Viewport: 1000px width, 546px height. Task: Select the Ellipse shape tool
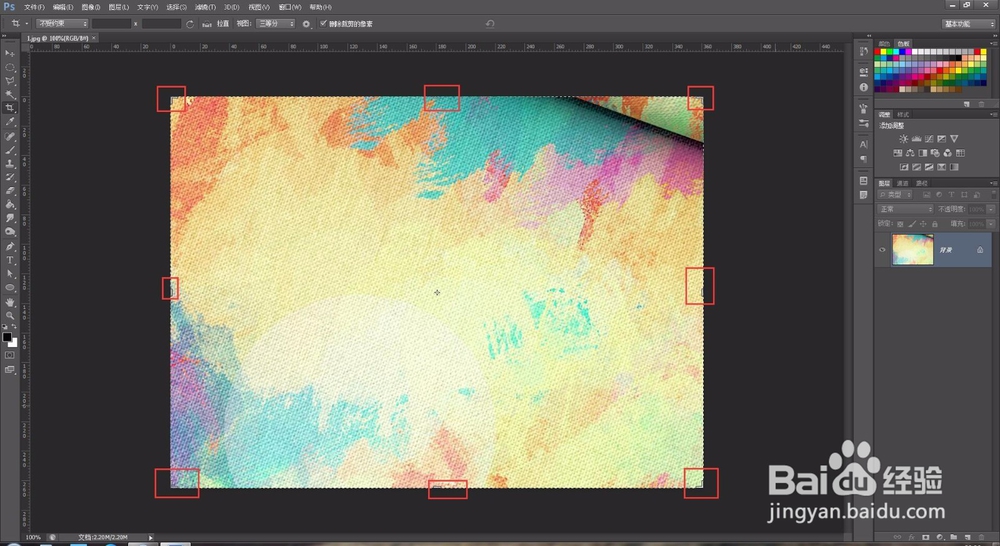(10, 288)
